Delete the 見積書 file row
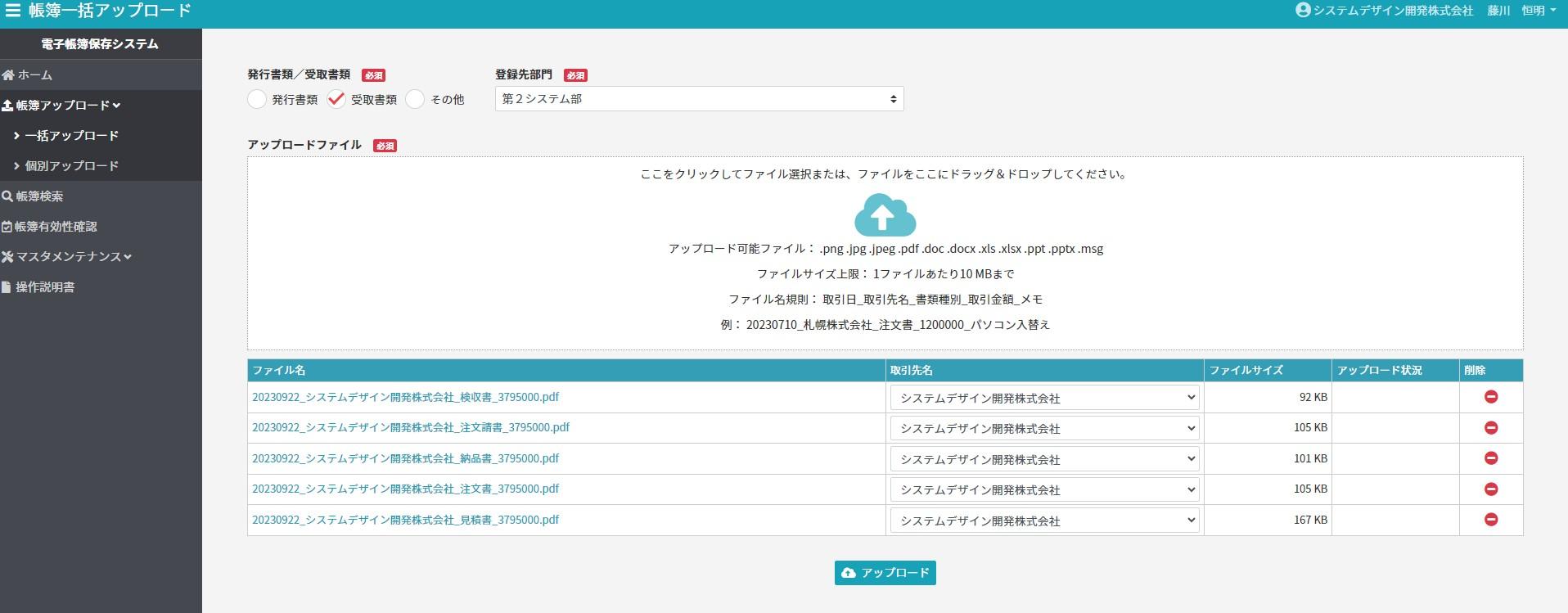 [1490, 520]
